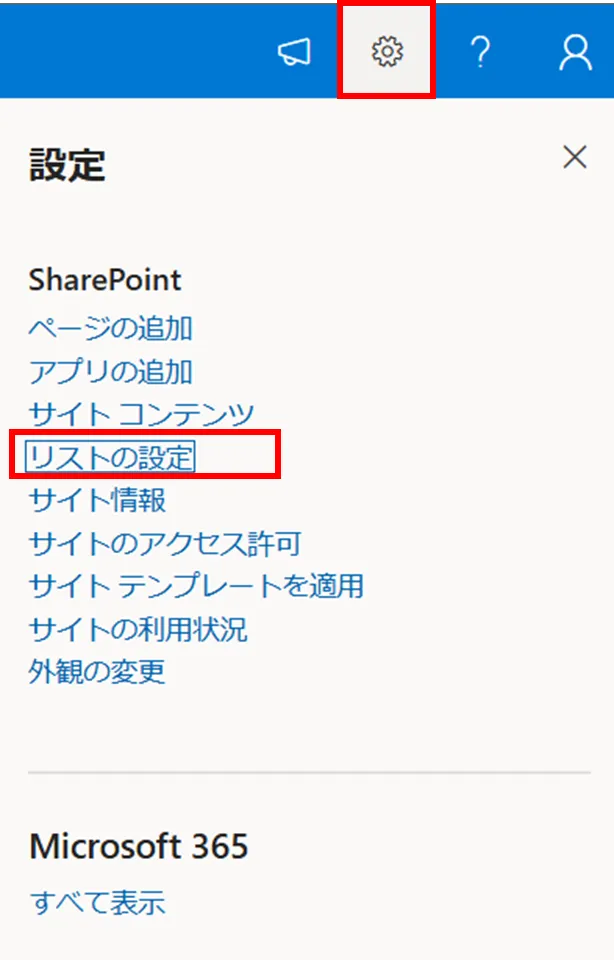Screen dimensions: 614x960
Task: Close the 設定 panel
Action: pyautogui.click(x=574, y=157)
